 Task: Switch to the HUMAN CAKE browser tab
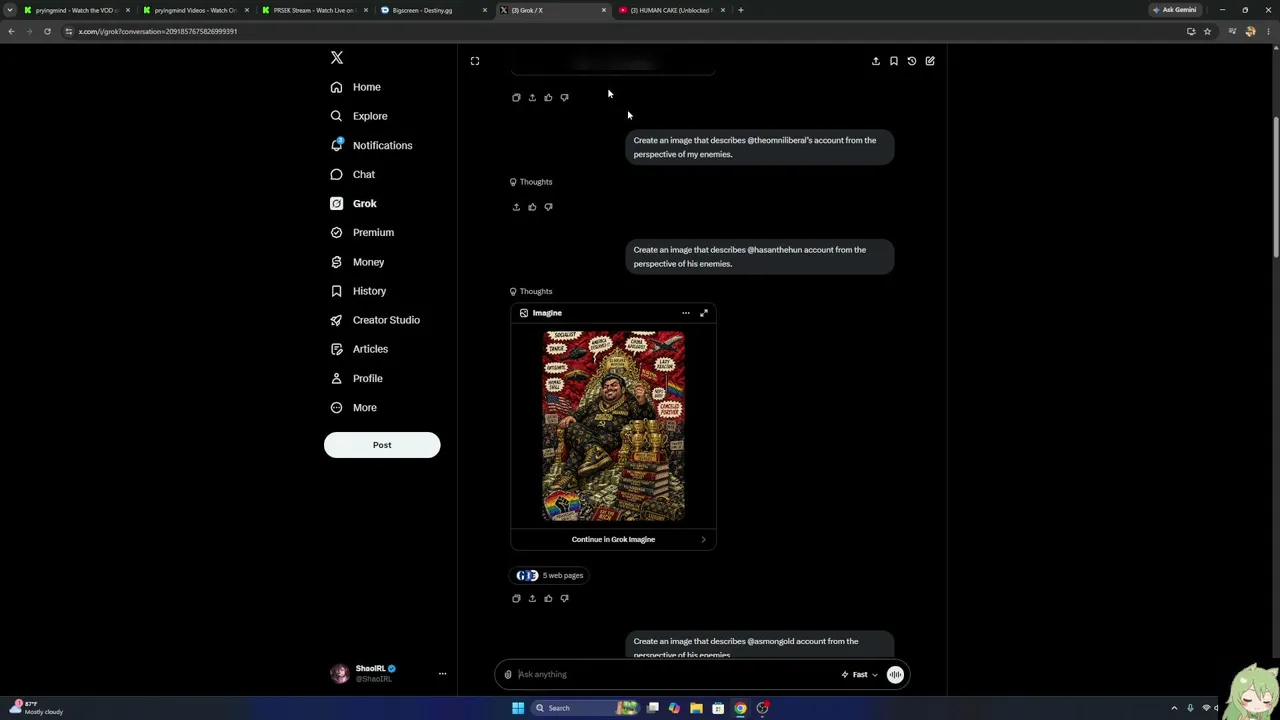tap(672, 10)
